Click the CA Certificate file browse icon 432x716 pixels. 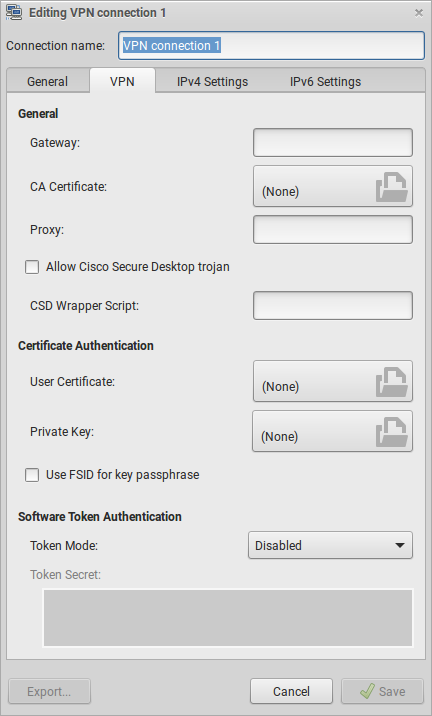click(392, 187)
